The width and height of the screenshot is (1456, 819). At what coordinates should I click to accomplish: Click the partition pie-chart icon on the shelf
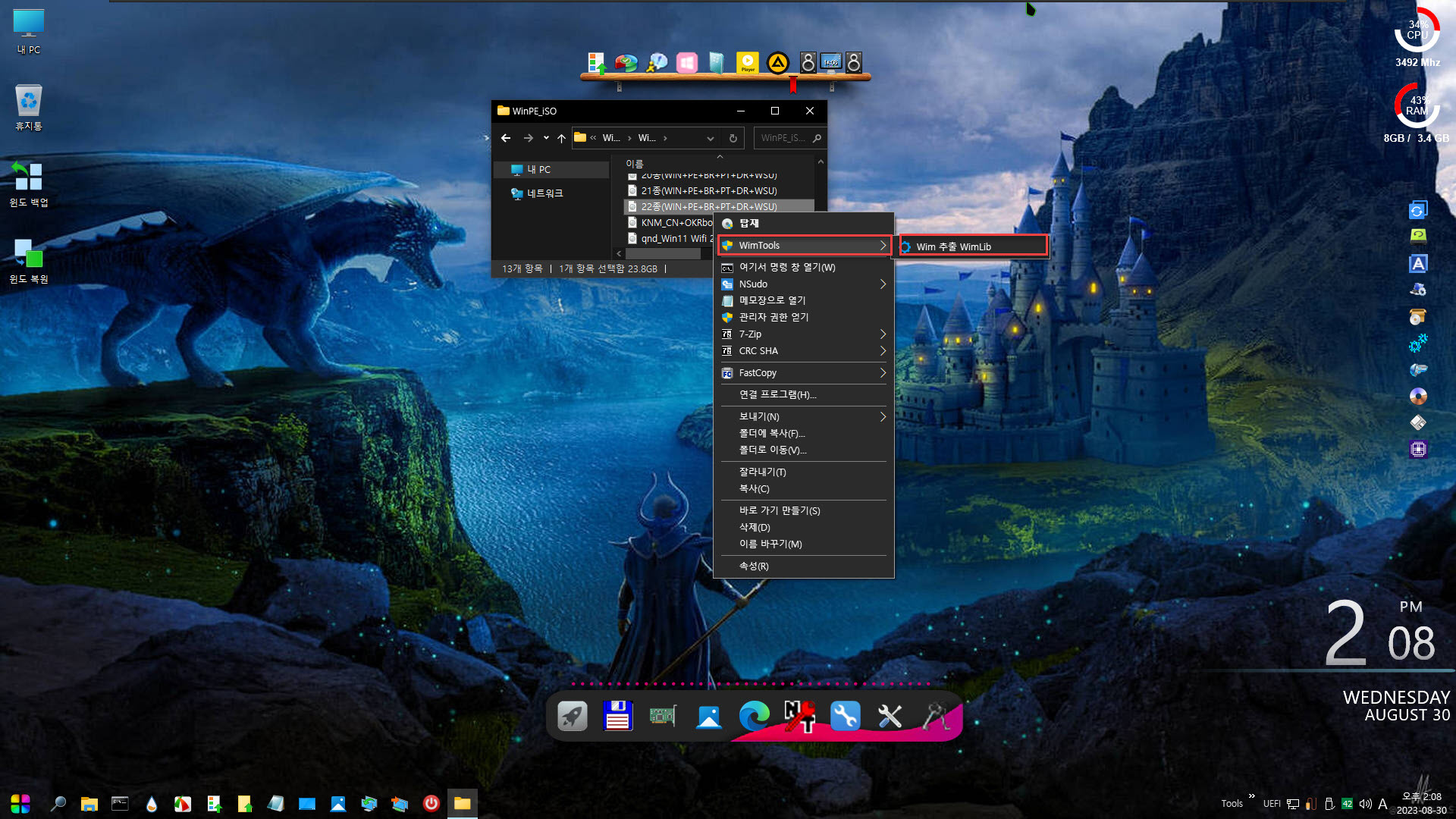626,63
